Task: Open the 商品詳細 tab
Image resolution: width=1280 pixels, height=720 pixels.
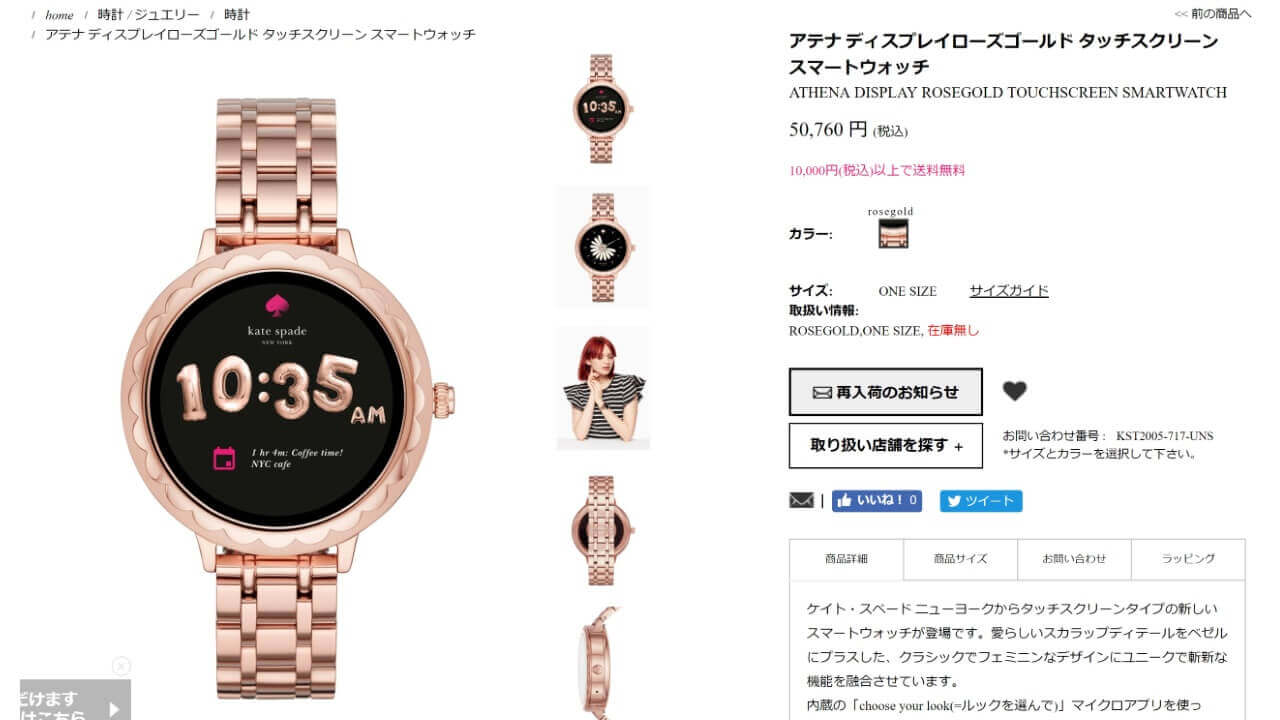Action: click(846, 559)
